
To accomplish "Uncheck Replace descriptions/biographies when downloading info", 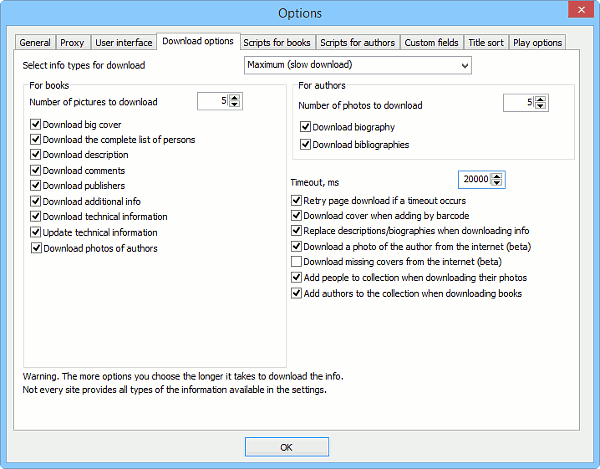I will click(x=297, y=231).
